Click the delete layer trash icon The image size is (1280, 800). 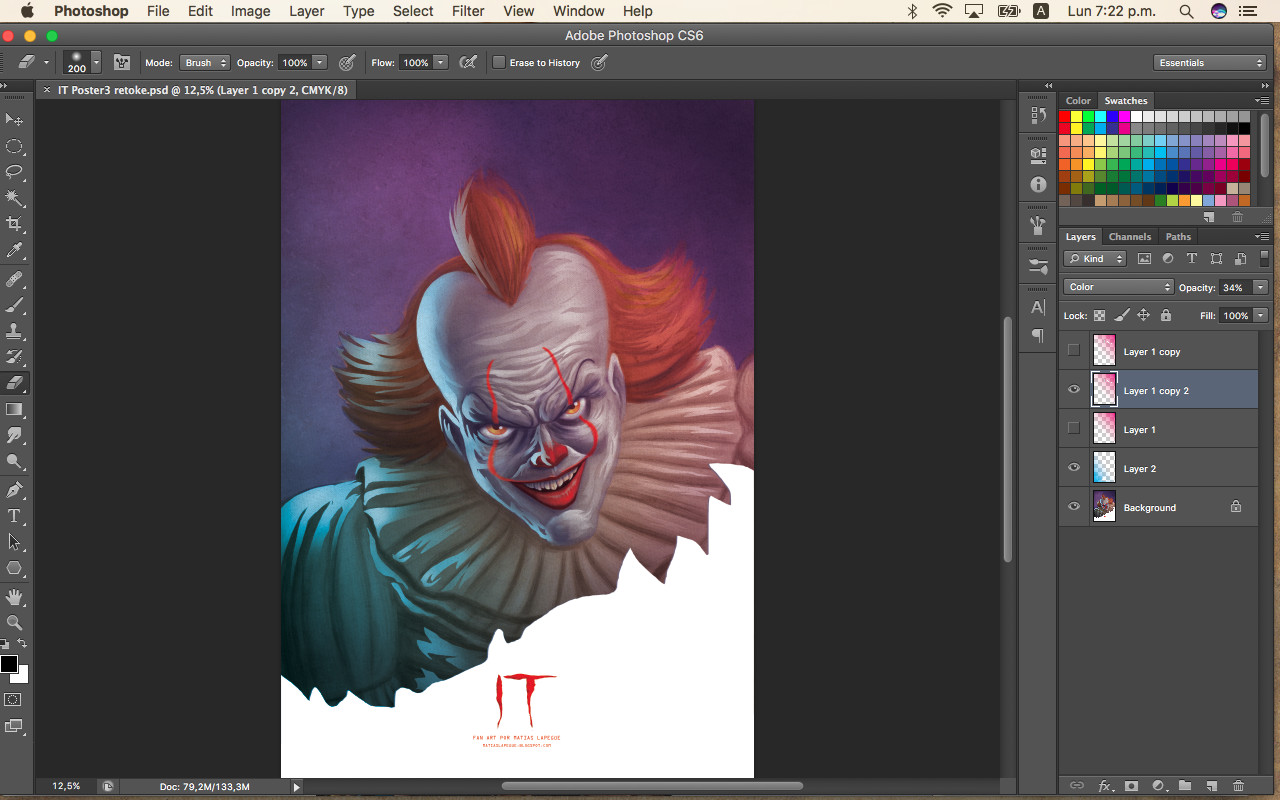tap(1238, 786)
